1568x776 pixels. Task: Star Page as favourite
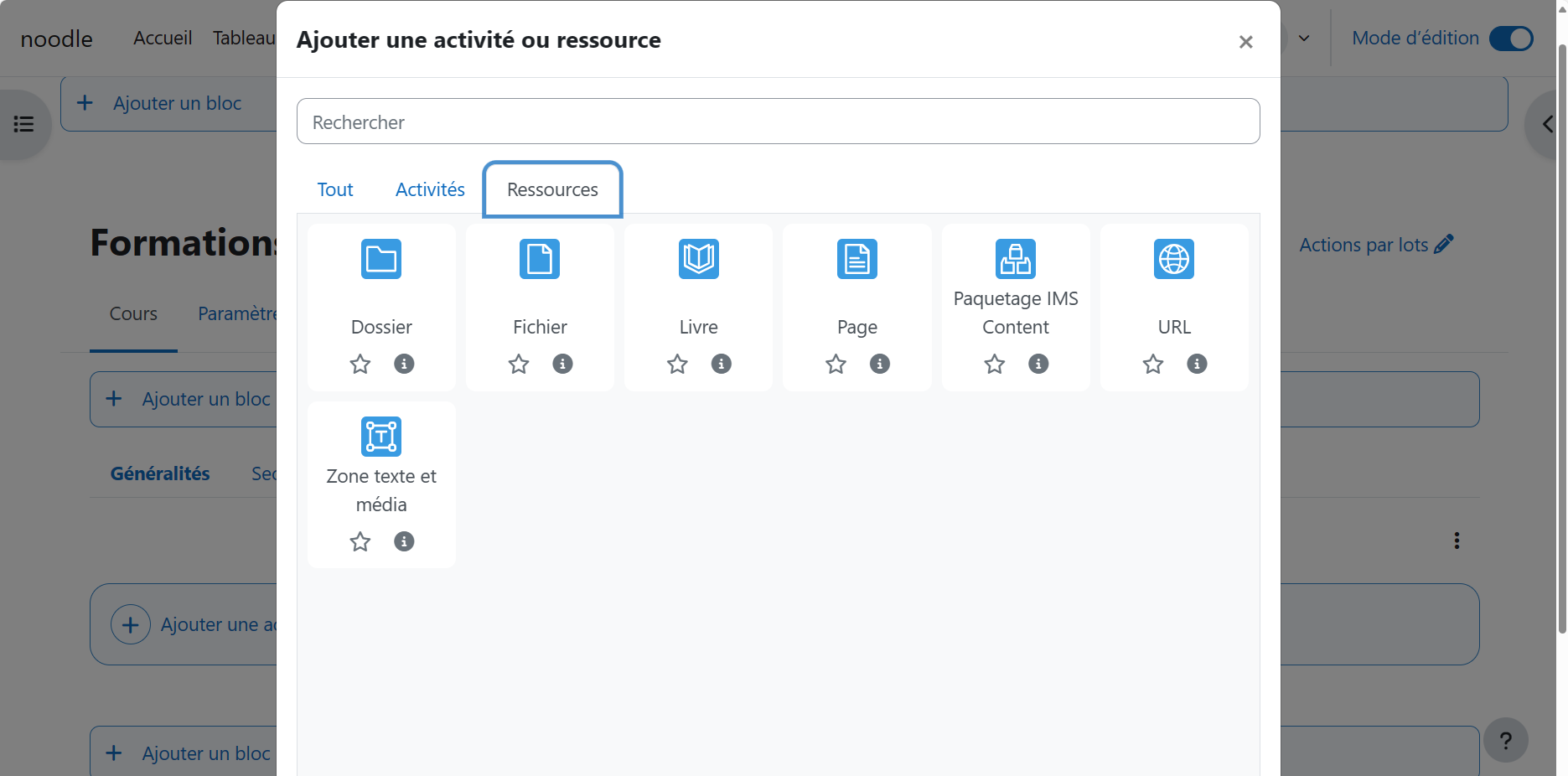coord(836,364)
